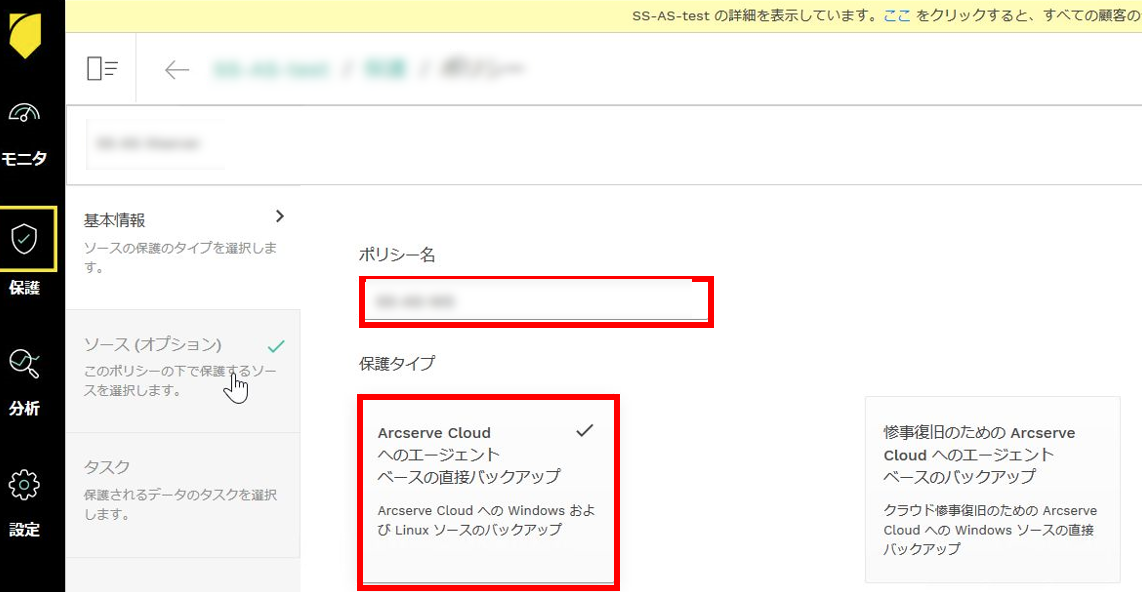
Task: Click the モニタ label in sidebar
Action: click(x=24, y=158)
